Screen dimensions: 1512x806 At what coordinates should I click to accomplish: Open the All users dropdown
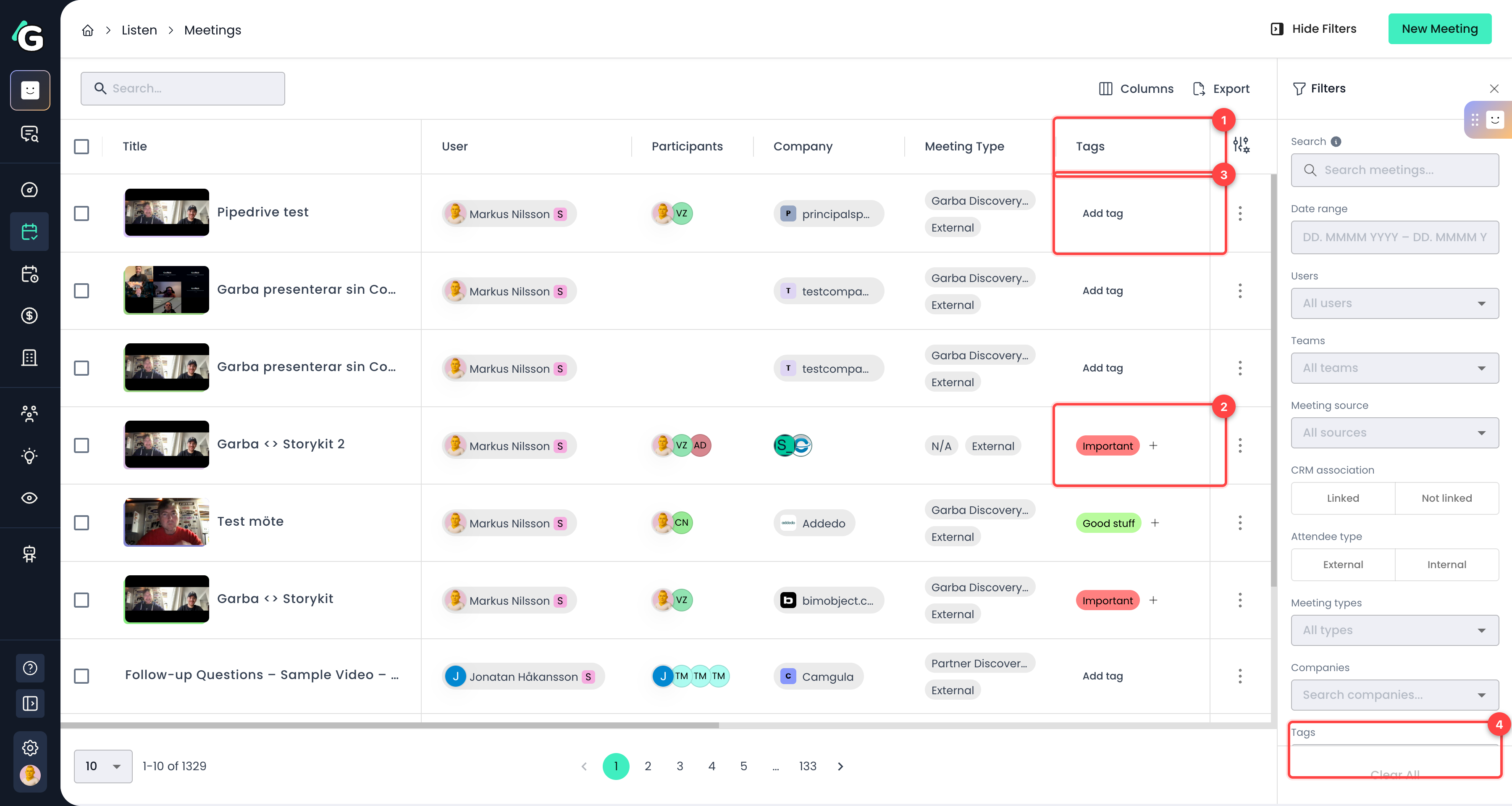tap(1394, 303)
